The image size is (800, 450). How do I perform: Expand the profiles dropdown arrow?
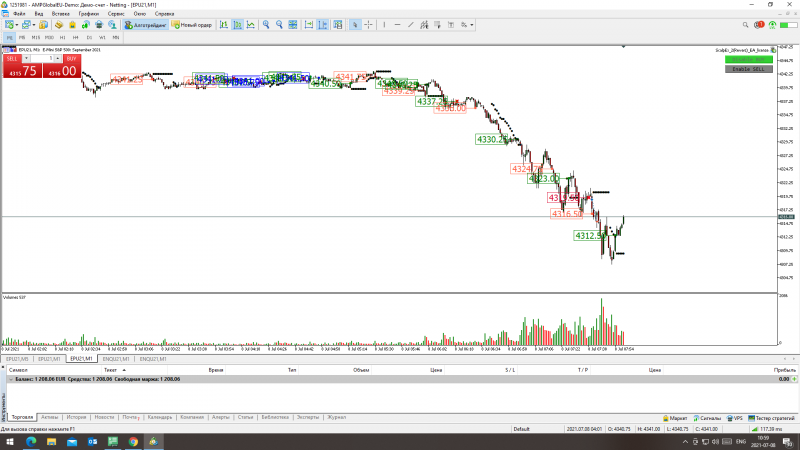point(34,24)
